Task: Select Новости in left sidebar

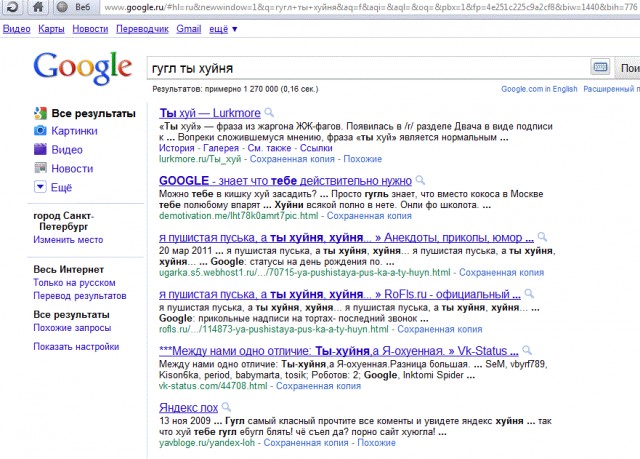Action: [72, 169]
